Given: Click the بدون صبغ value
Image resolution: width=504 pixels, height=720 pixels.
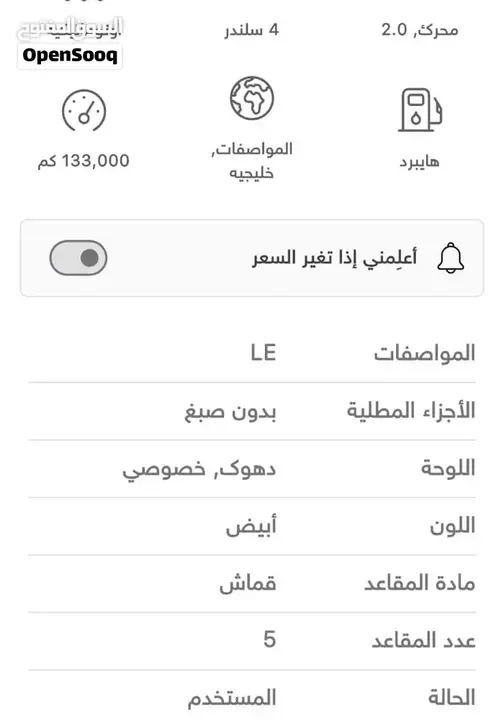Looking at the screenshot, I should [x=230, y=412].
